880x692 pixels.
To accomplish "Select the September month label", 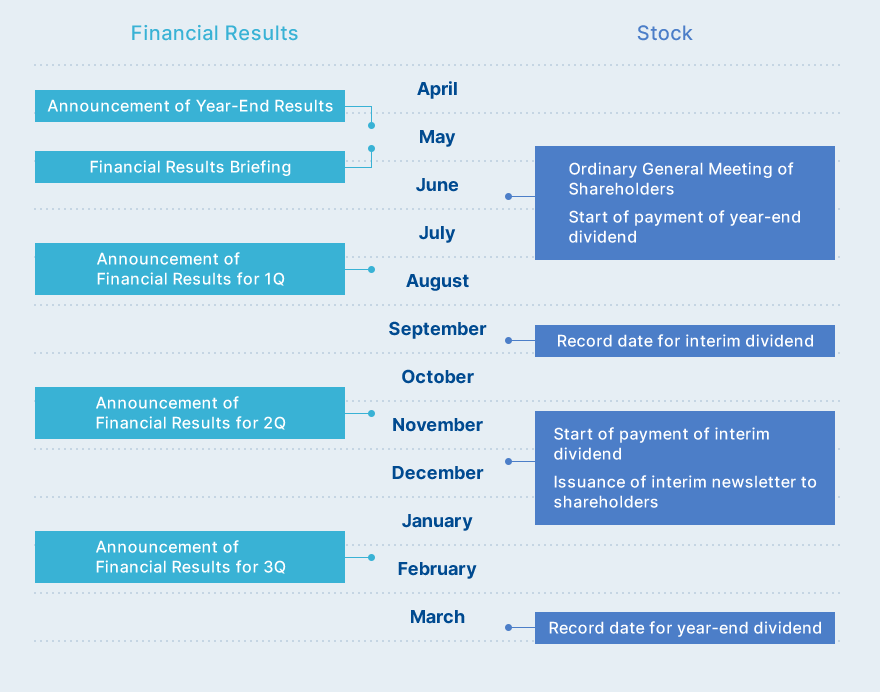I will (437, 329).
